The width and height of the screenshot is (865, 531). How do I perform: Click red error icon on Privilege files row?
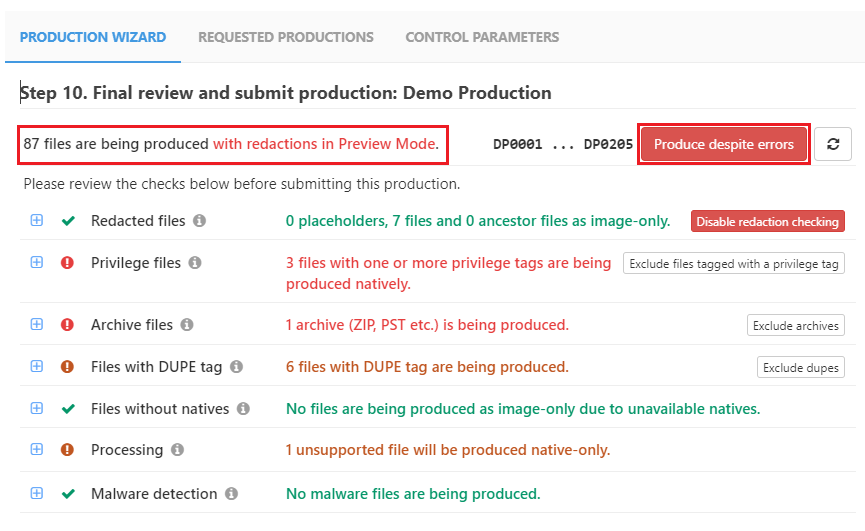(x=67, y=262)
